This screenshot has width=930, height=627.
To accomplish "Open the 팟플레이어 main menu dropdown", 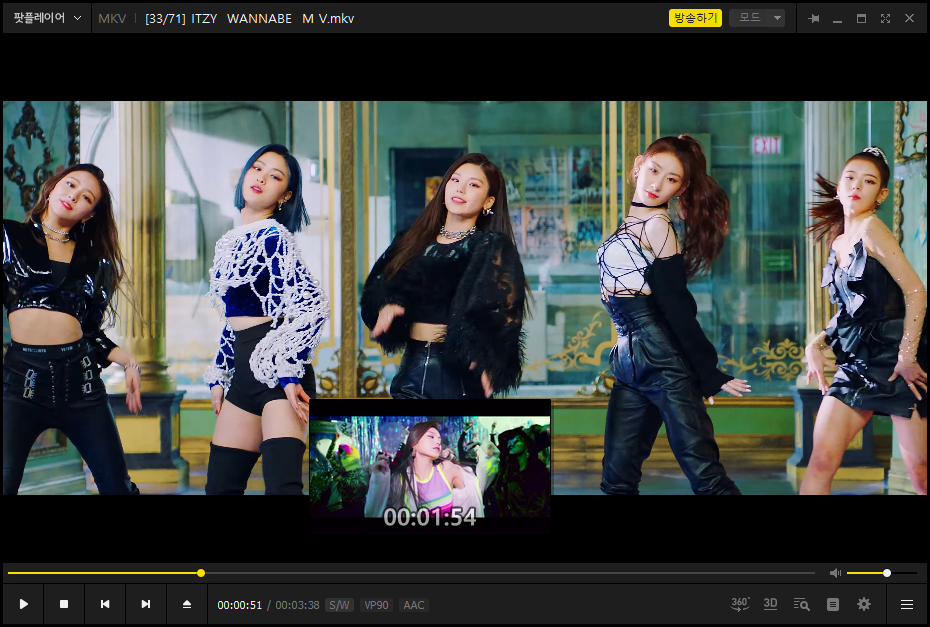I will pyautogui.click(x=47, y=18).
